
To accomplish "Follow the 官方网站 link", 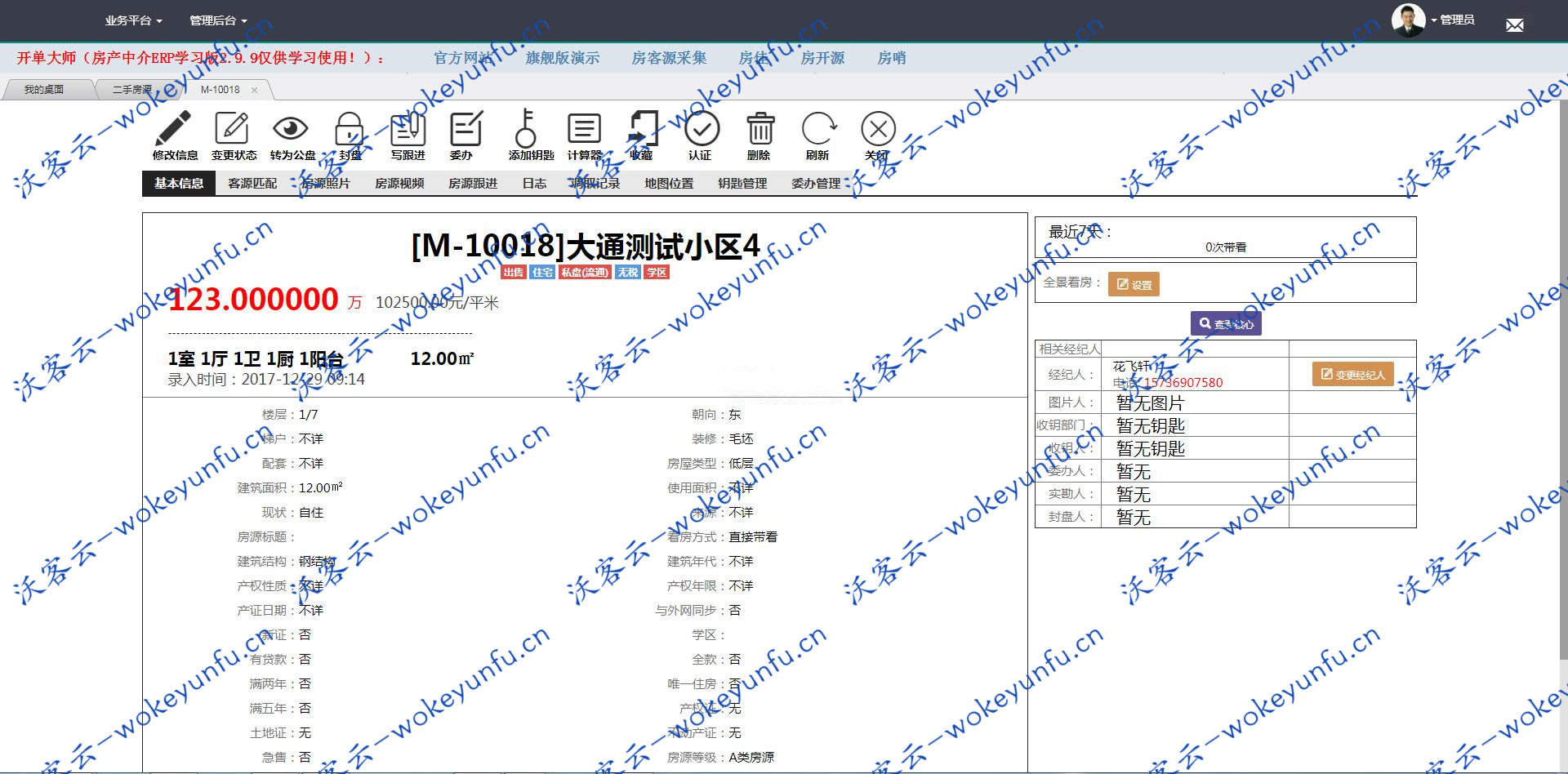I will (x=463, y=58).
